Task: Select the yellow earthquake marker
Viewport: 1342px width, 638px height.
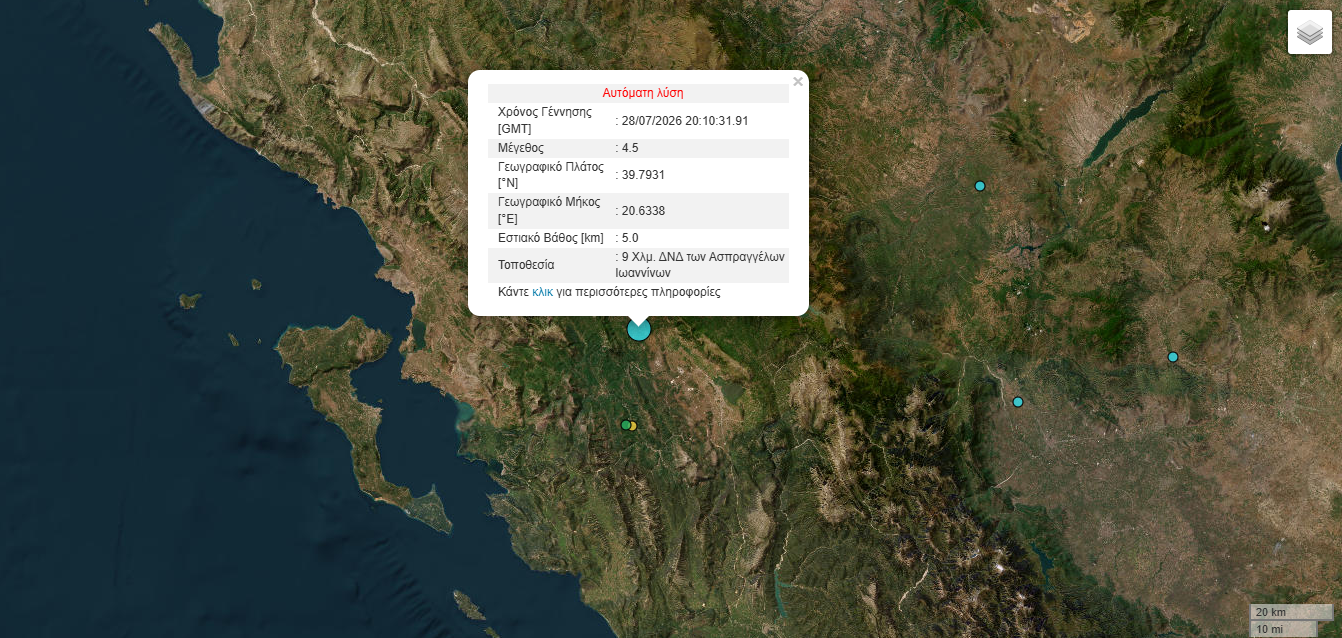Action: (634, 426)
